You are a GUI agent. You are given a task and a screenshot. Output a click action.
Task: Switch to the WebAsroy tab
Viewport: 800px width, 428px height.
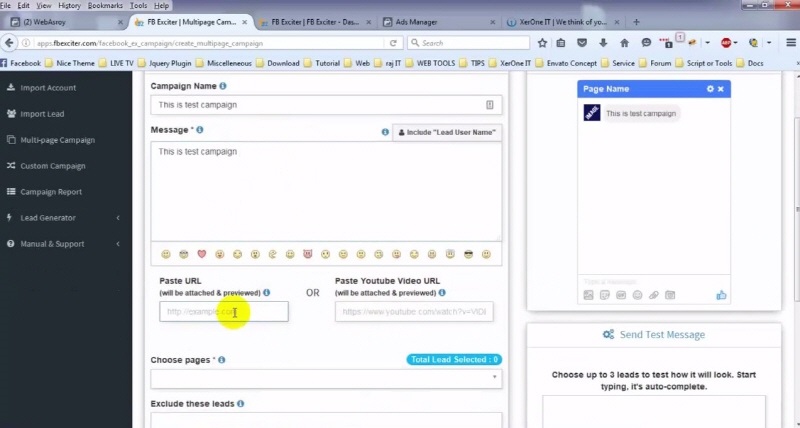(66, 22)
